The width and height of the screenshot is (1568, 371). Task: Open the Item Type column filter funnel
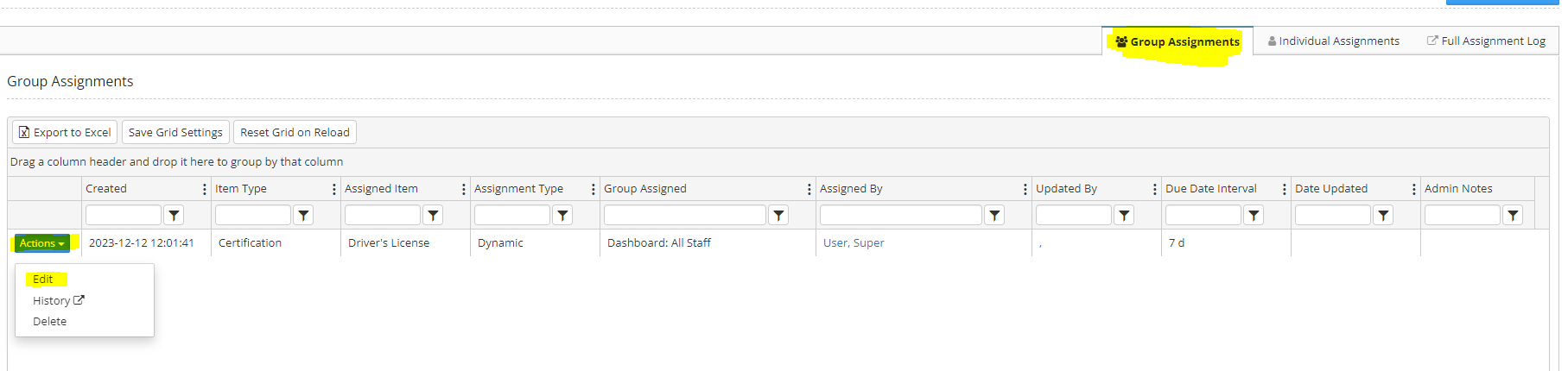click(303, 215)
